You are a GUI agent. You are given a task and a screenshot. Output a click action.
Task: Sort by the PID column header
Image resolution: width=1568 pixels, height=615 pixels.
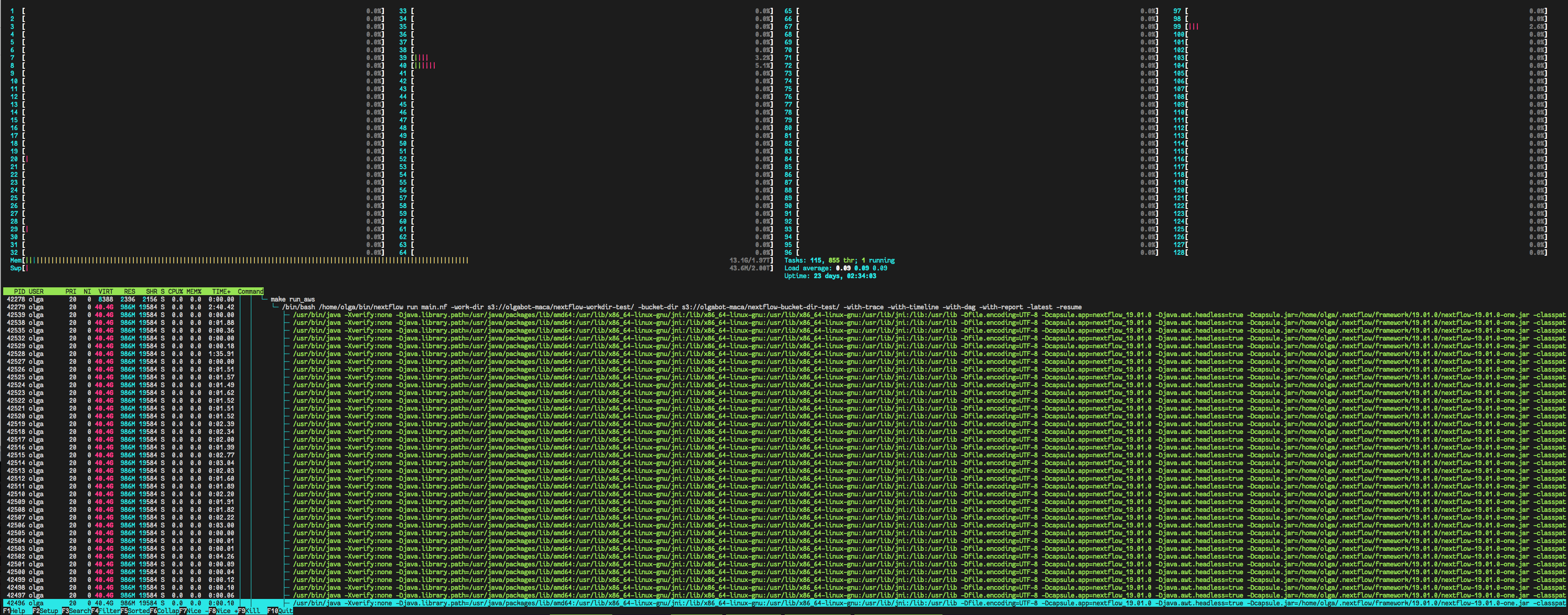(x=19, y=291)
